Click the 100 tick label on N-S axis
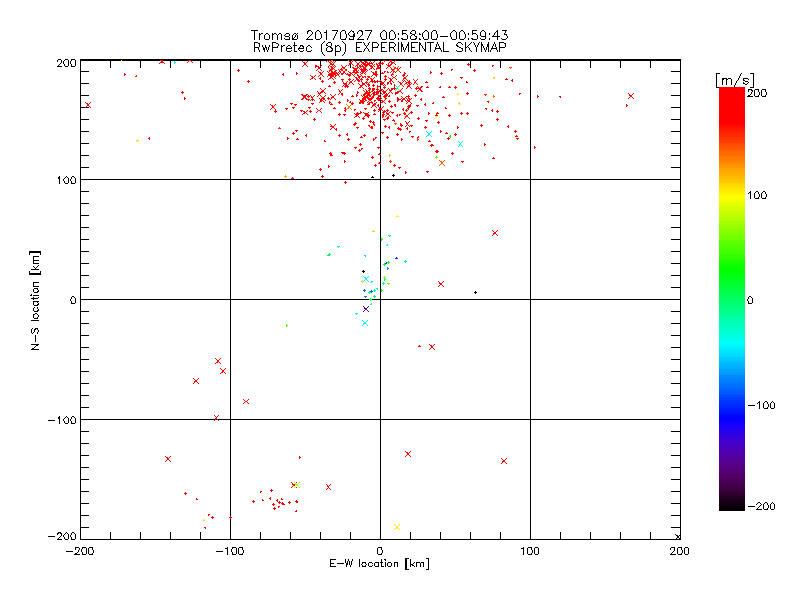The height and width of the screenshot is (600, 800). (x=66, y=180)
